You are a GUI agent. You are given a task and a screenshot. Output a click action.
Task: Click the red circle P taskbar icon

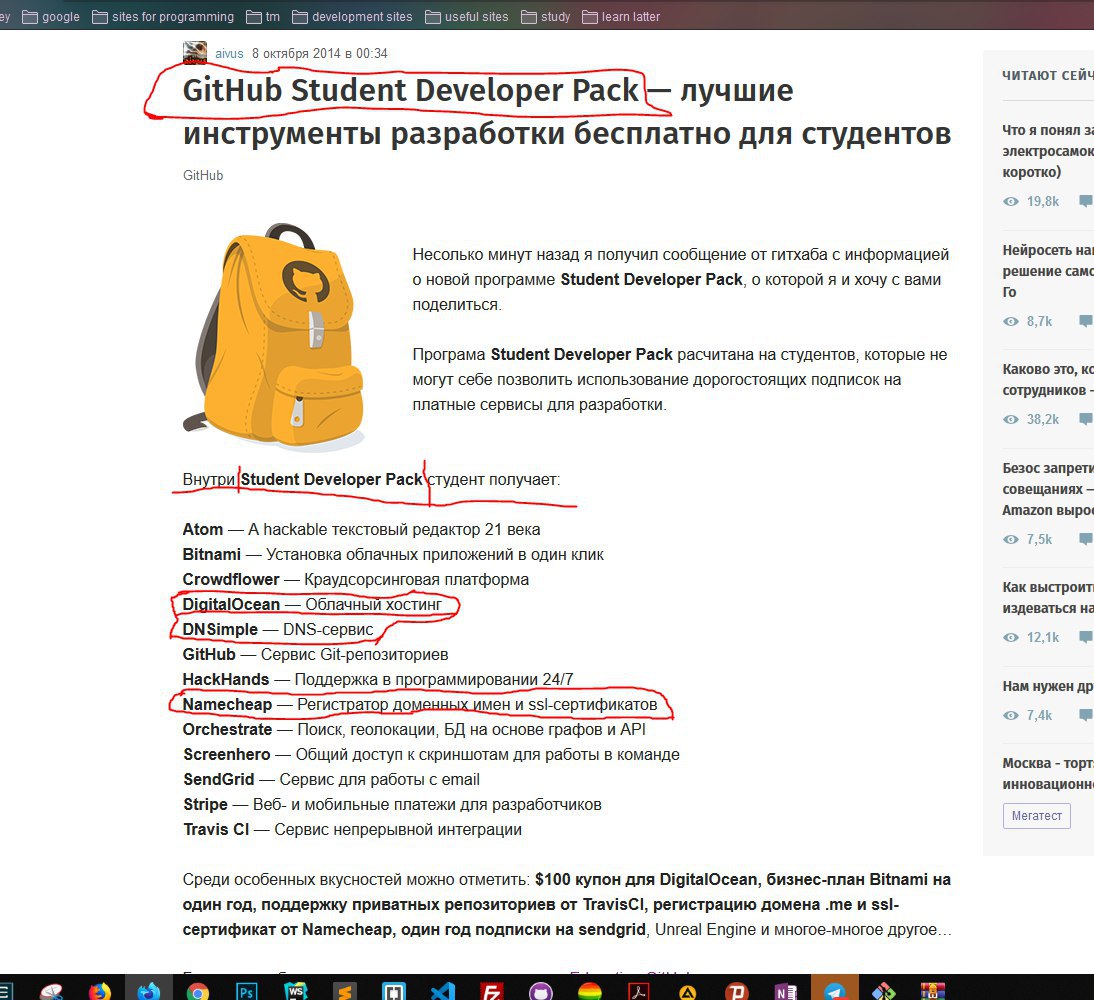(x=737, y=991)
